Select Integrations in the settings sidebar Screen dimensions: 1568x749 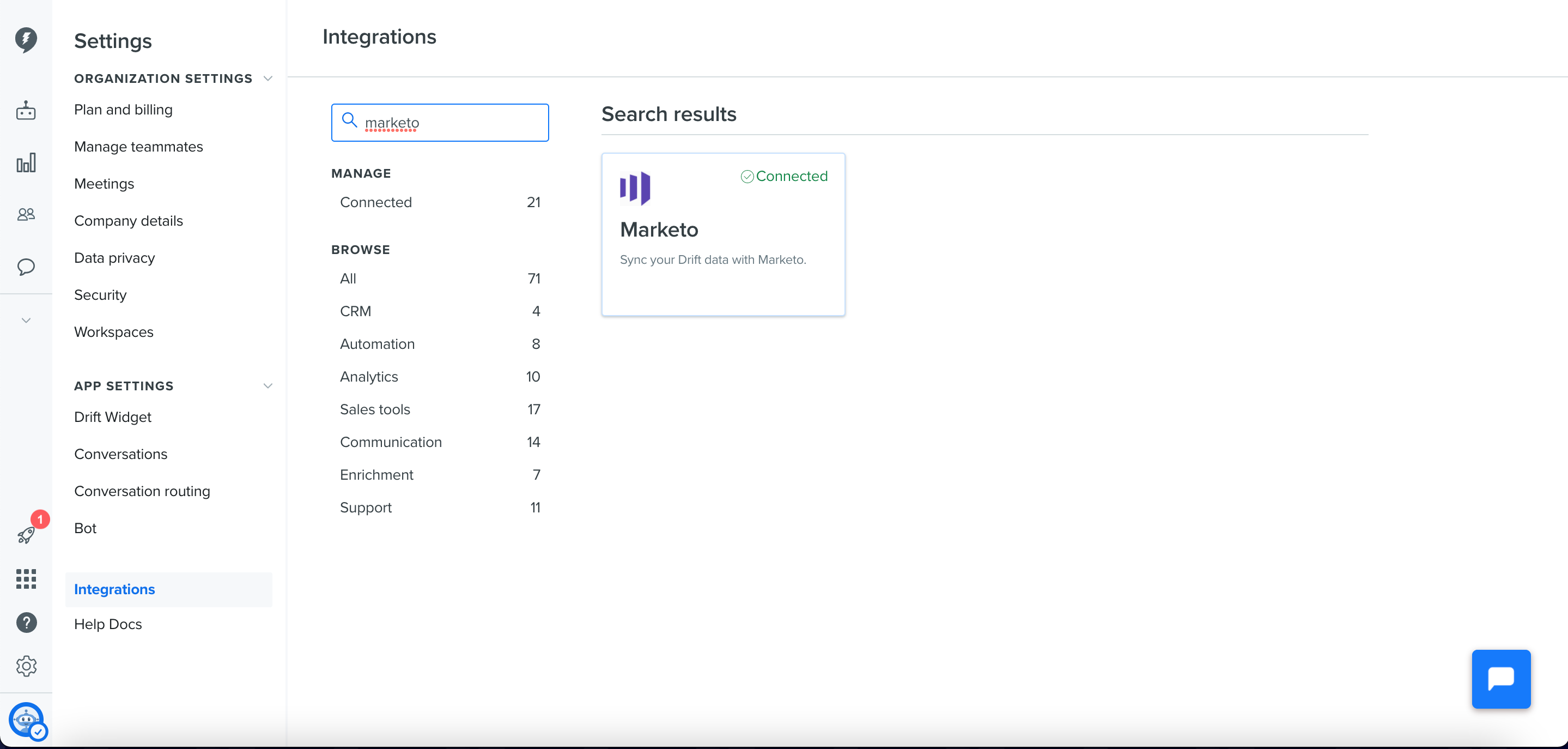pos(168,589)
